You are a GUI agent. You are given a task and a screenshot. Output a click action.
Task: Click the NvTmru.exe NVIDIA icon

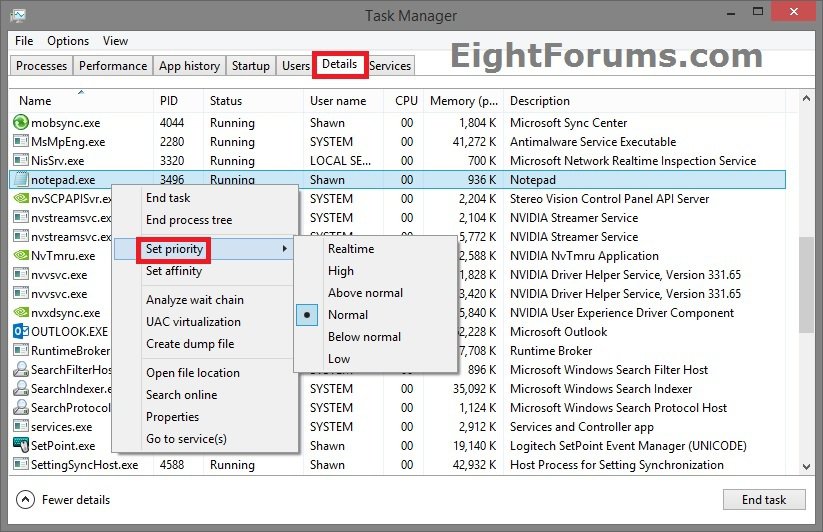(x=21, y=256)
